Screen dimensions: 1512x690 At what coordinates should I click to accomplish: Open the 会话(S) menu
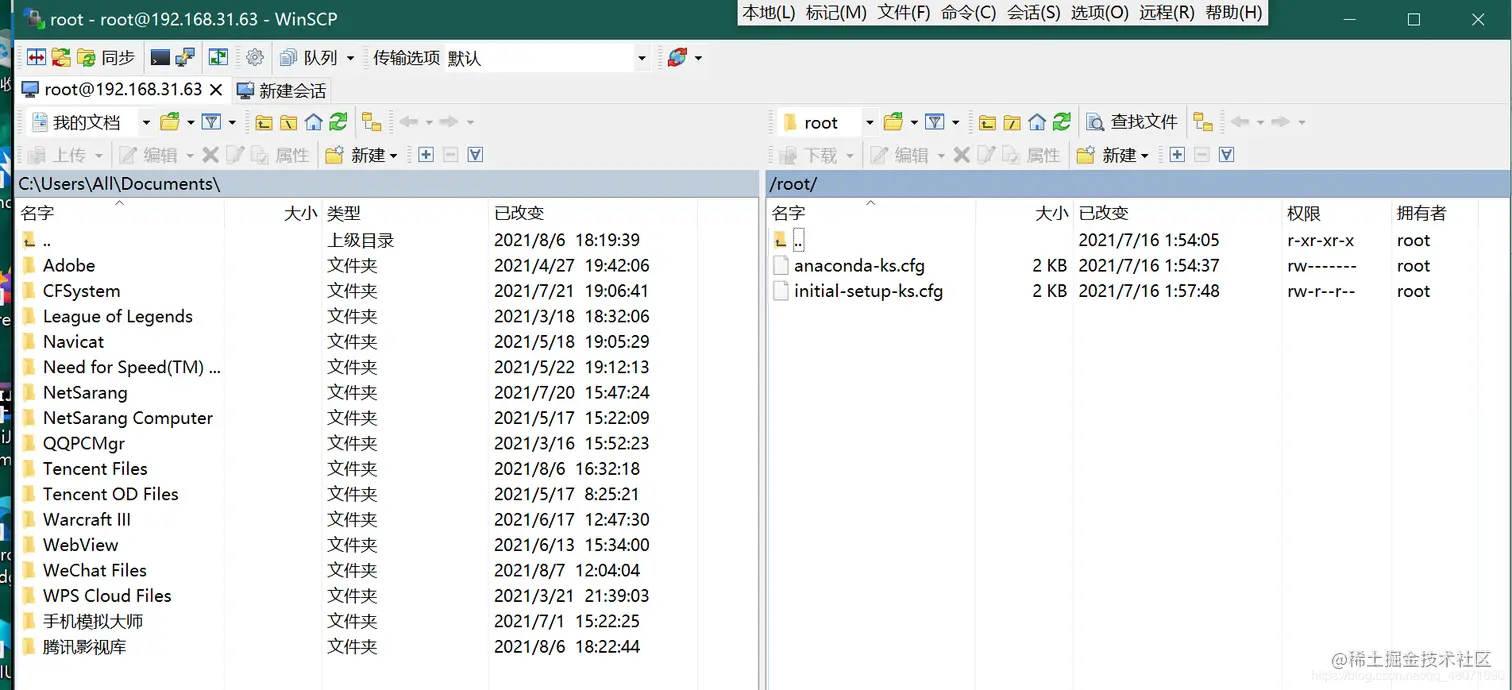coord(1034,13)
